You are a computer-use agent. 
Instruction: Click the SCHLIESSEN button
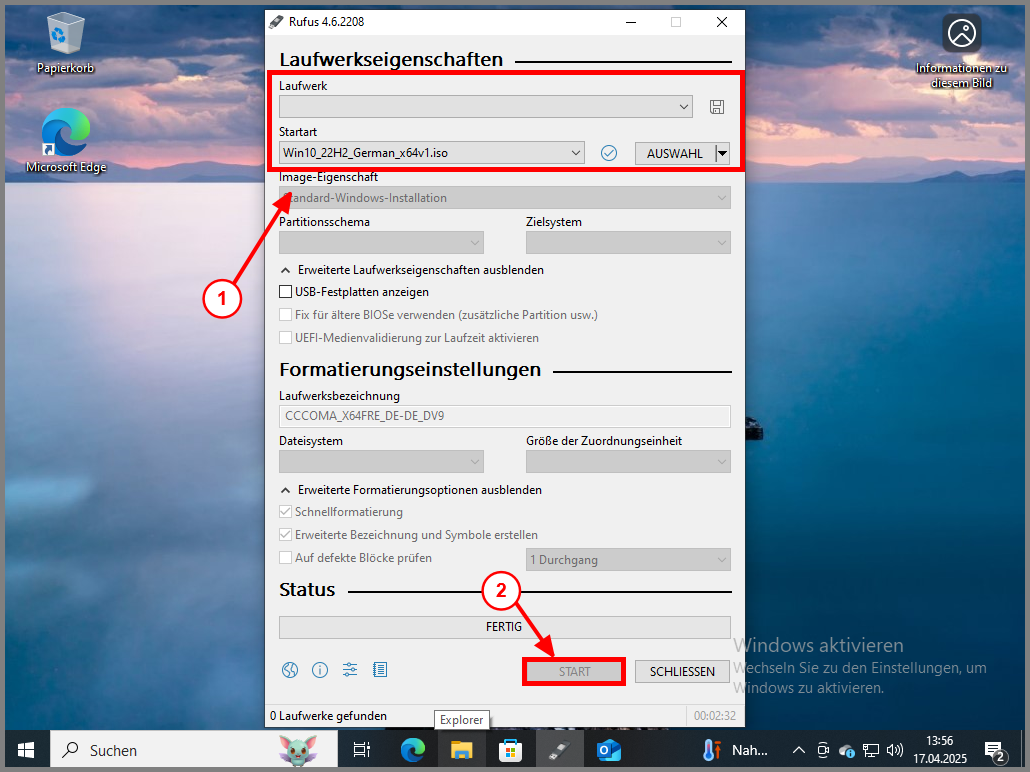(x=683, y=671)
